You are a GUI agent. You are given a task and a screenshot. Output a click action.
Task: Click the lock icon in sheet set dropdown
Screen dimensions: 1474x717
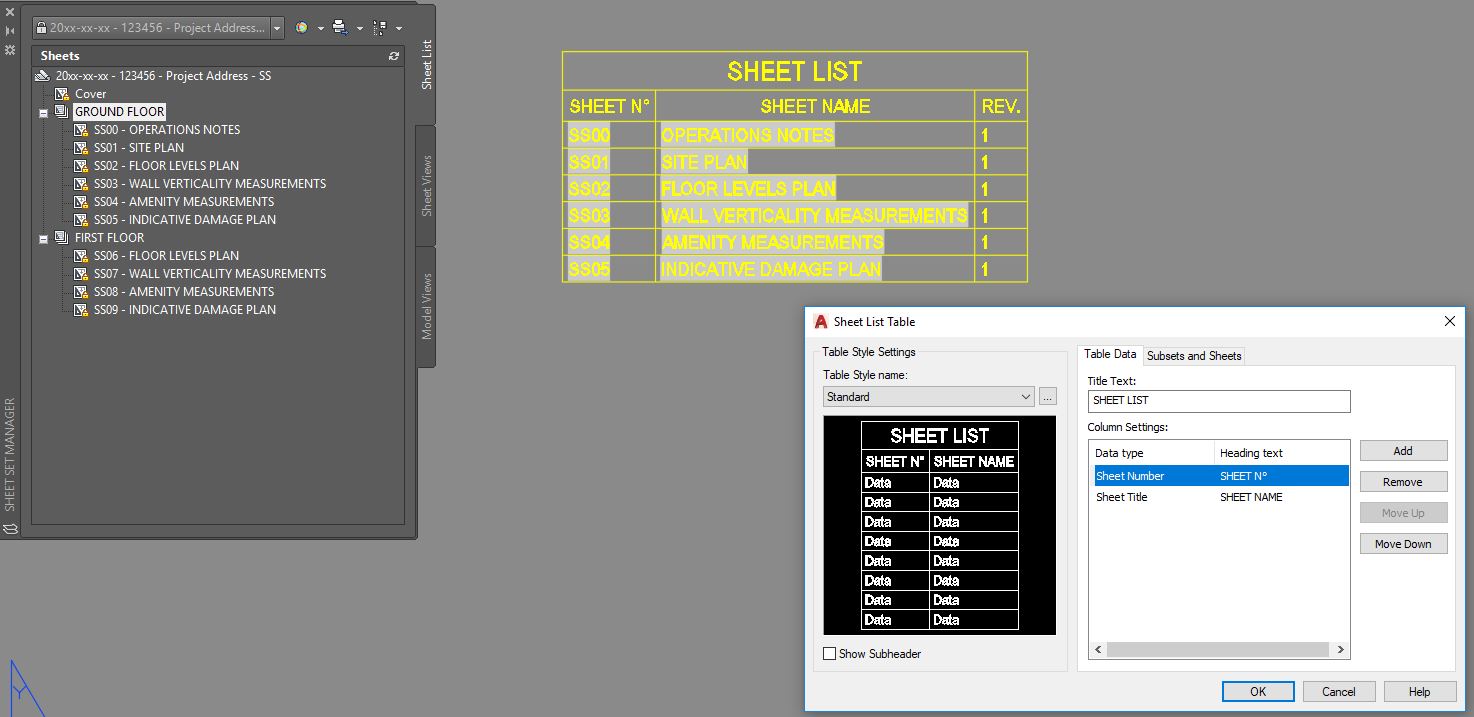pyautogui.click(x=43, y=28)
